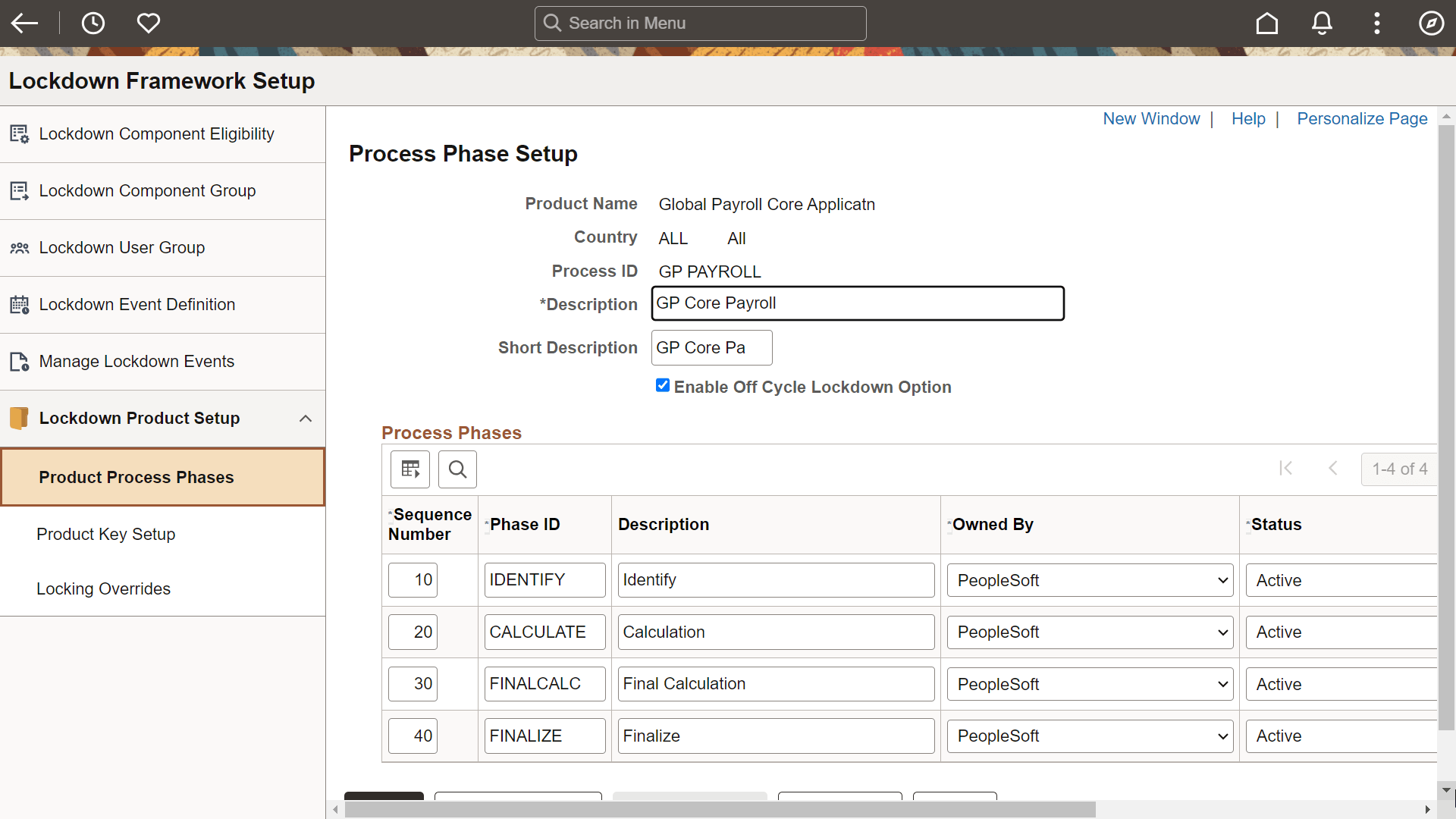Viewport: 1456px width, 819px height.
Task: Click inside the Description input field
Action: point(857,303)
